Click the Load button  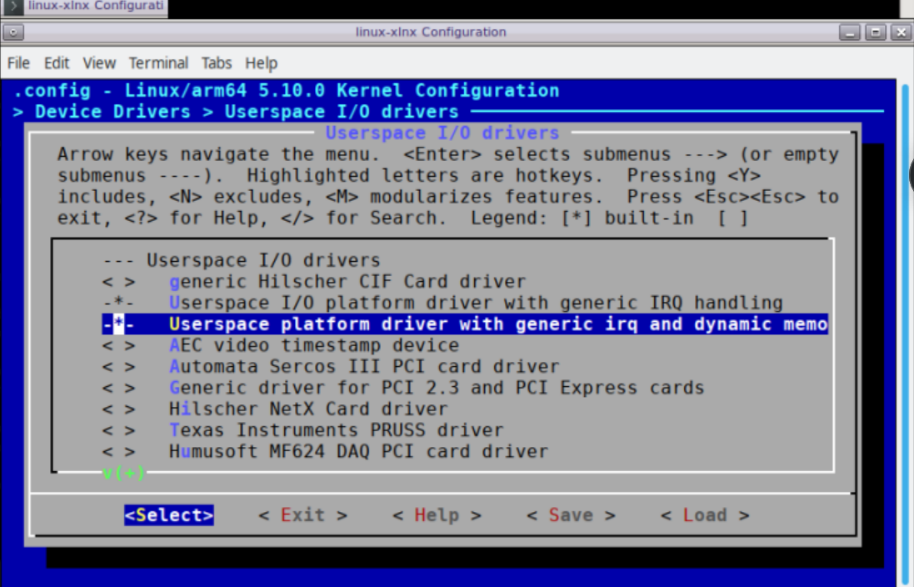[x=705, y=515]
